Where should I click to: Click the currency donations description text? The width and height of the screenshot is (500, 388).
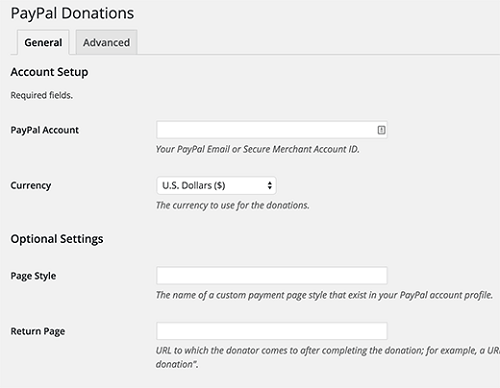click(233, 205)
